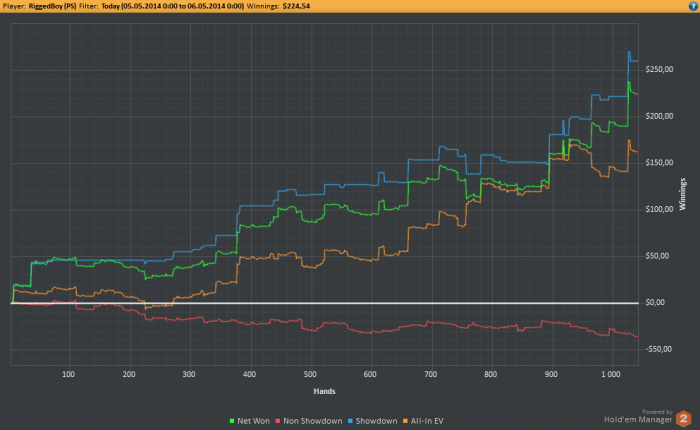Click the Hands x-axis title
Screen dimensions: 700x430
(325, 391)
